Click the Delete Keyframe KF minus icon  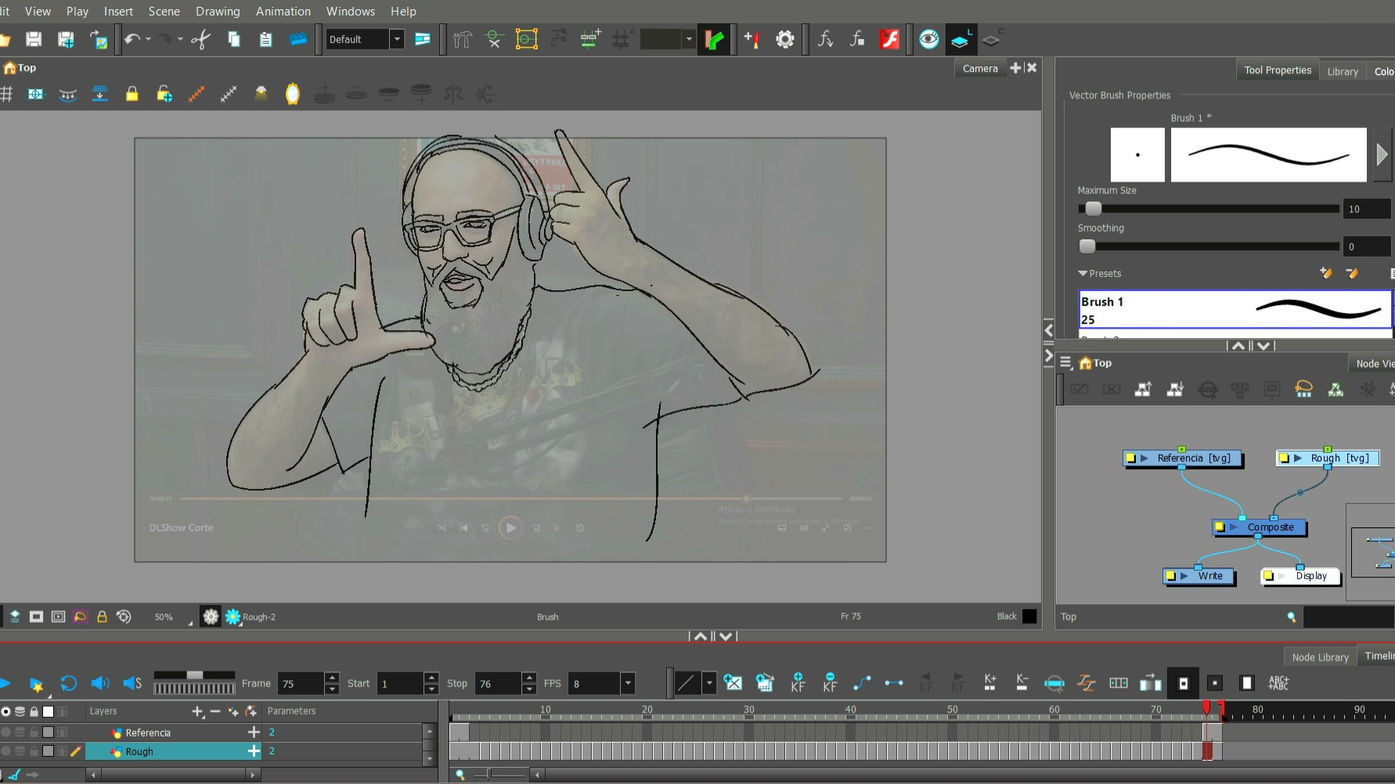[x=830, y=683]
